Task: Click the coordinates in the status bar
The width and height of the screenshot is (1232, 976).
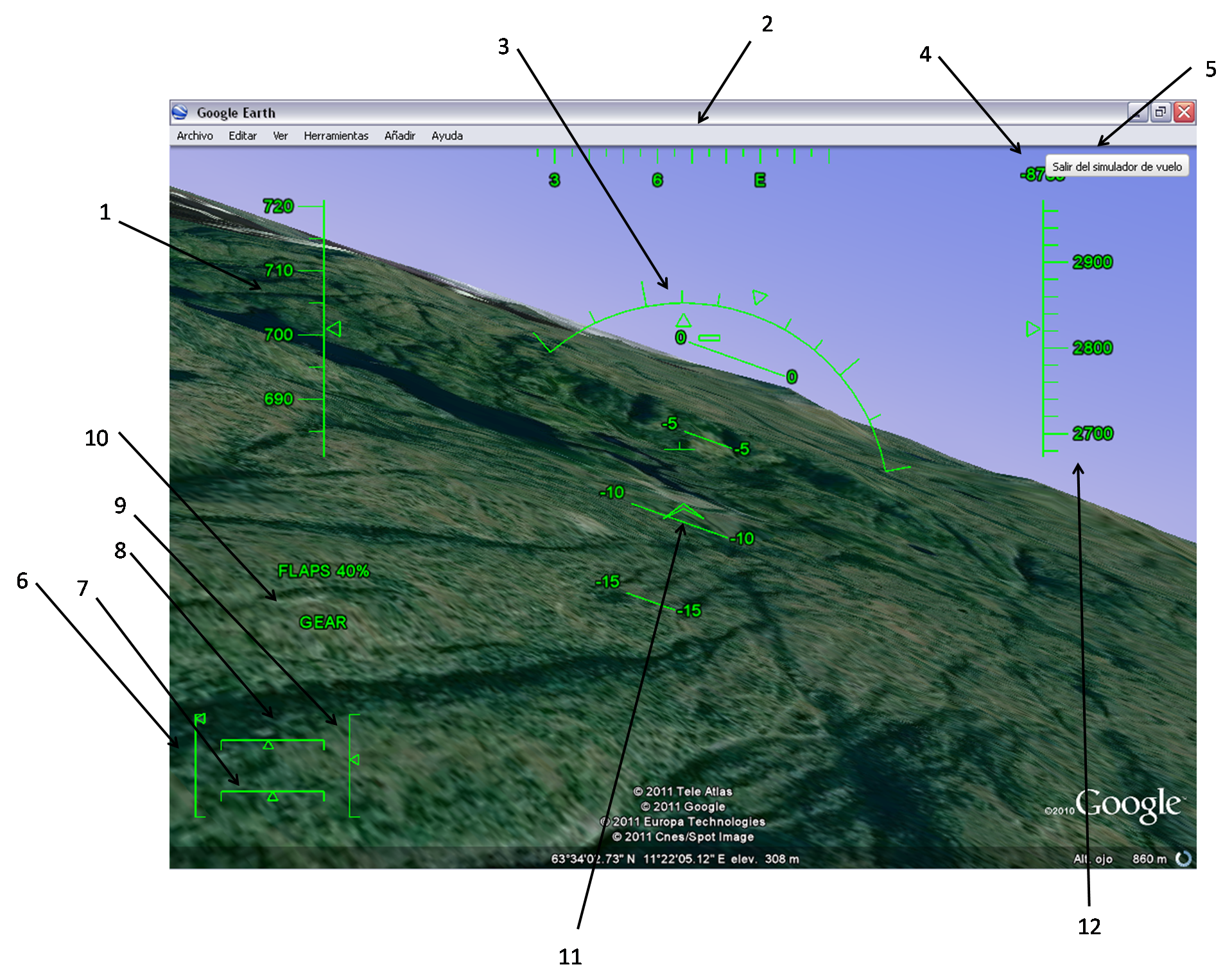Action: click(638, 859)
